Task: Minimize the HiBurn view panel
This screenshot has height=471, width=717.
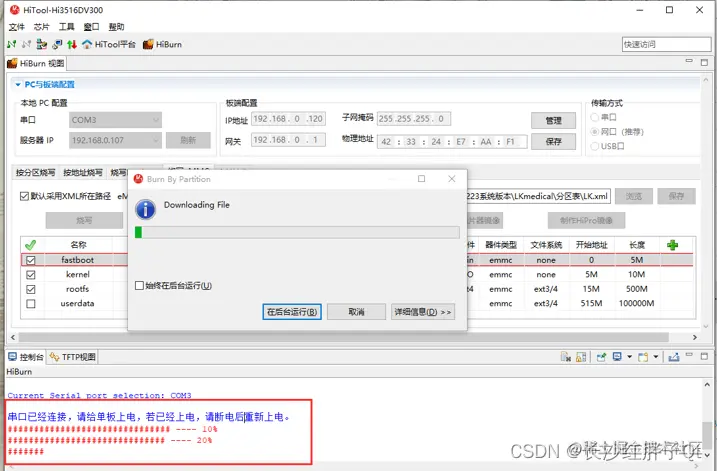Action: 689,61
